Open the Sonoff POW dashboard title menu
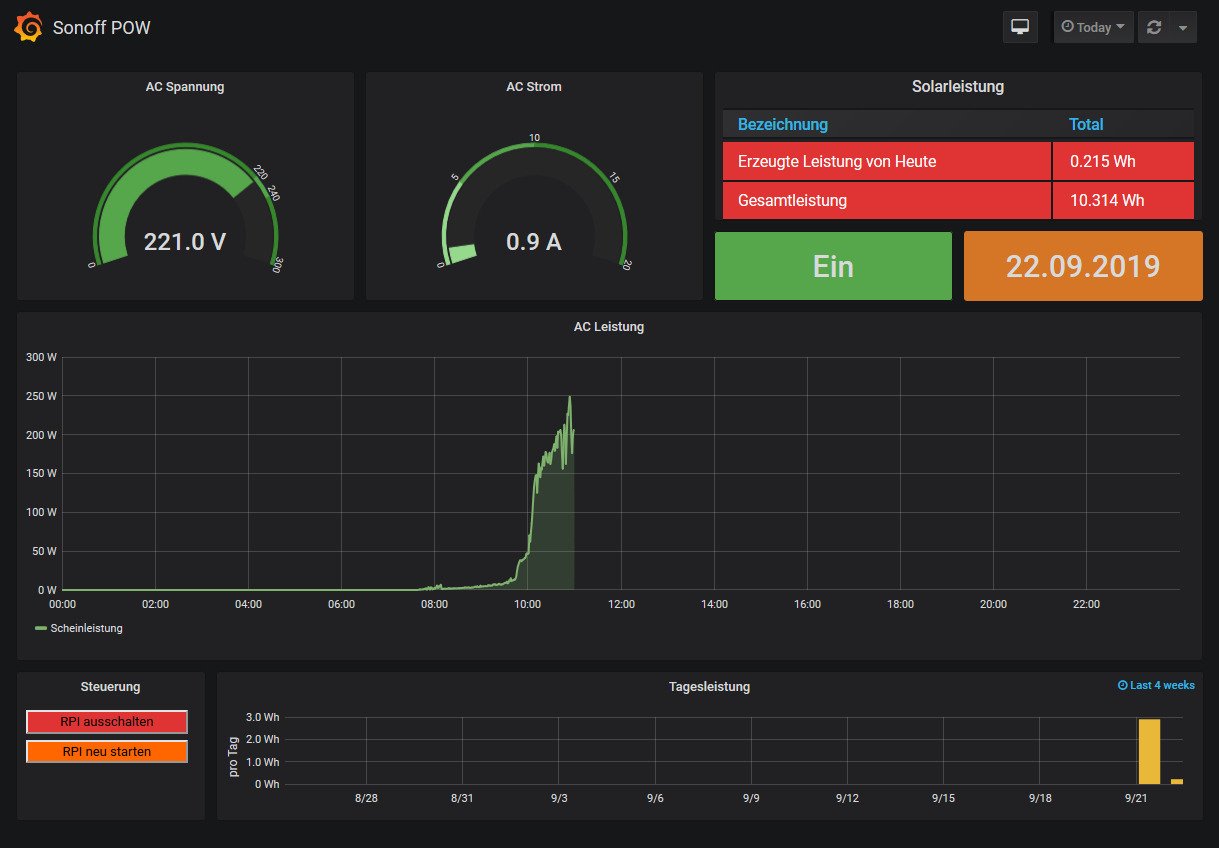The height and width of the screenshot is (848, 1219). [x=101, y=27]
